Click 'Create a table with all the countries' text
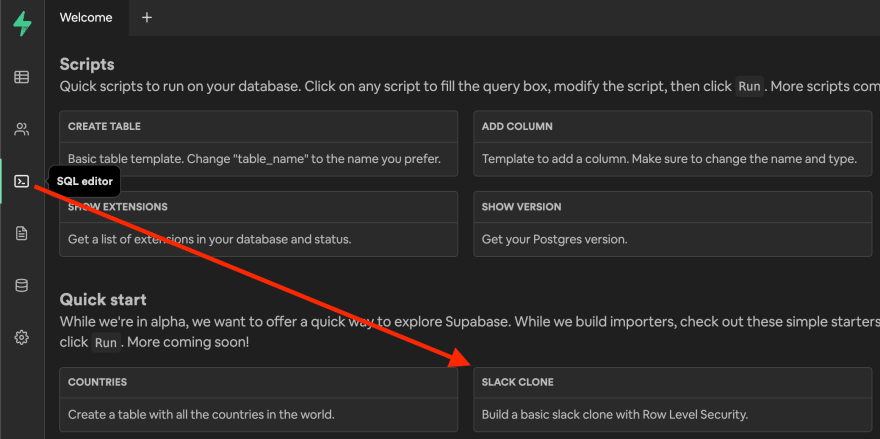880x439 pixels. [201, 415]
